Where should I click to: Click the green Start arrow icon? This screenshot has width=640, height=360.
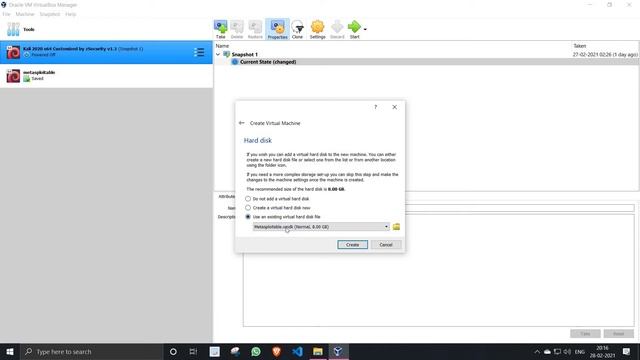click(x=354, y=29)
